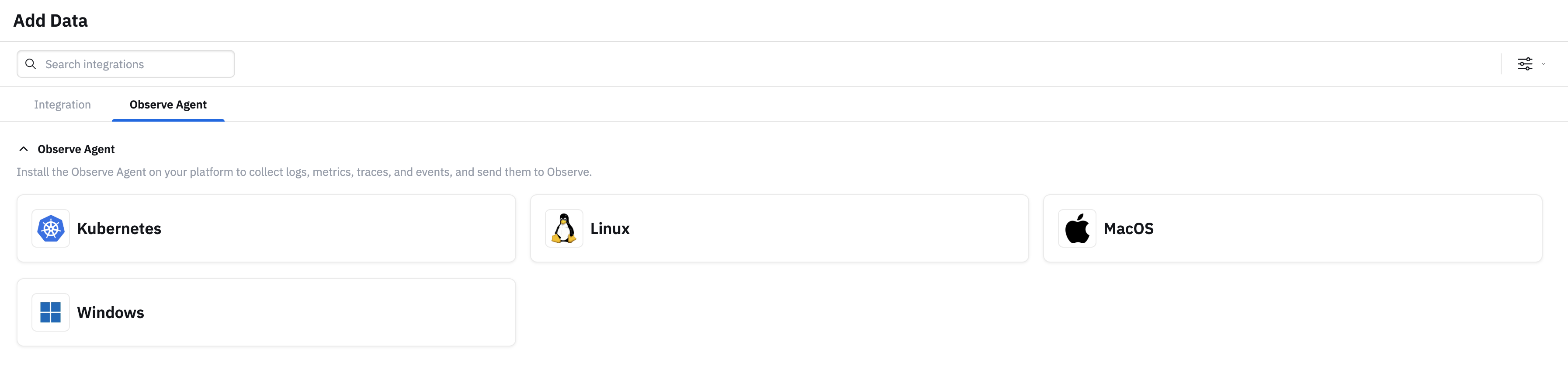
Task: Click the Kubernetes helm wheel icon
Action: [x=51, y=228]
